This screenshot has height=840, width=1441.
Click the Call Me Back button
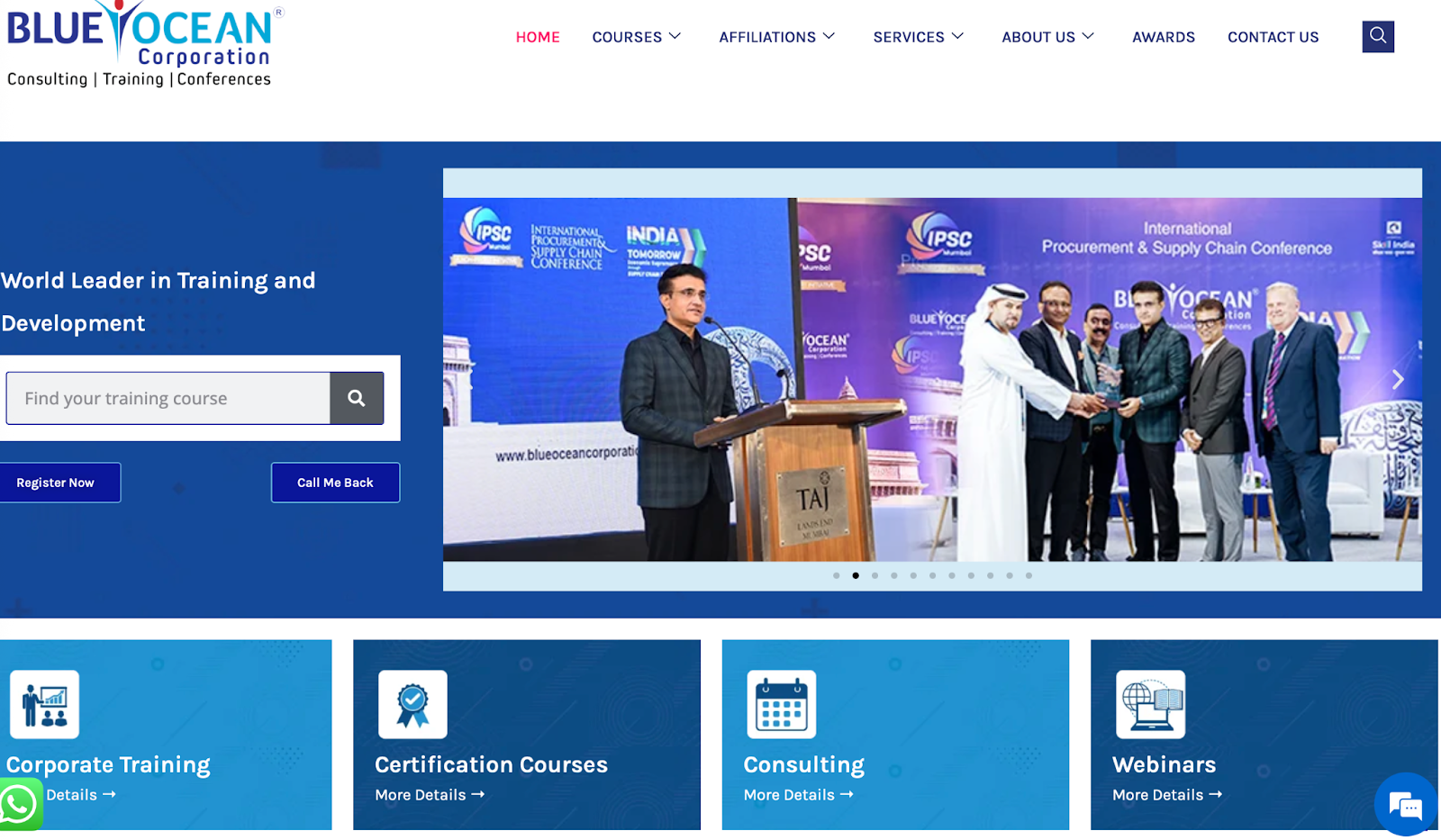[x=335, y=483]
